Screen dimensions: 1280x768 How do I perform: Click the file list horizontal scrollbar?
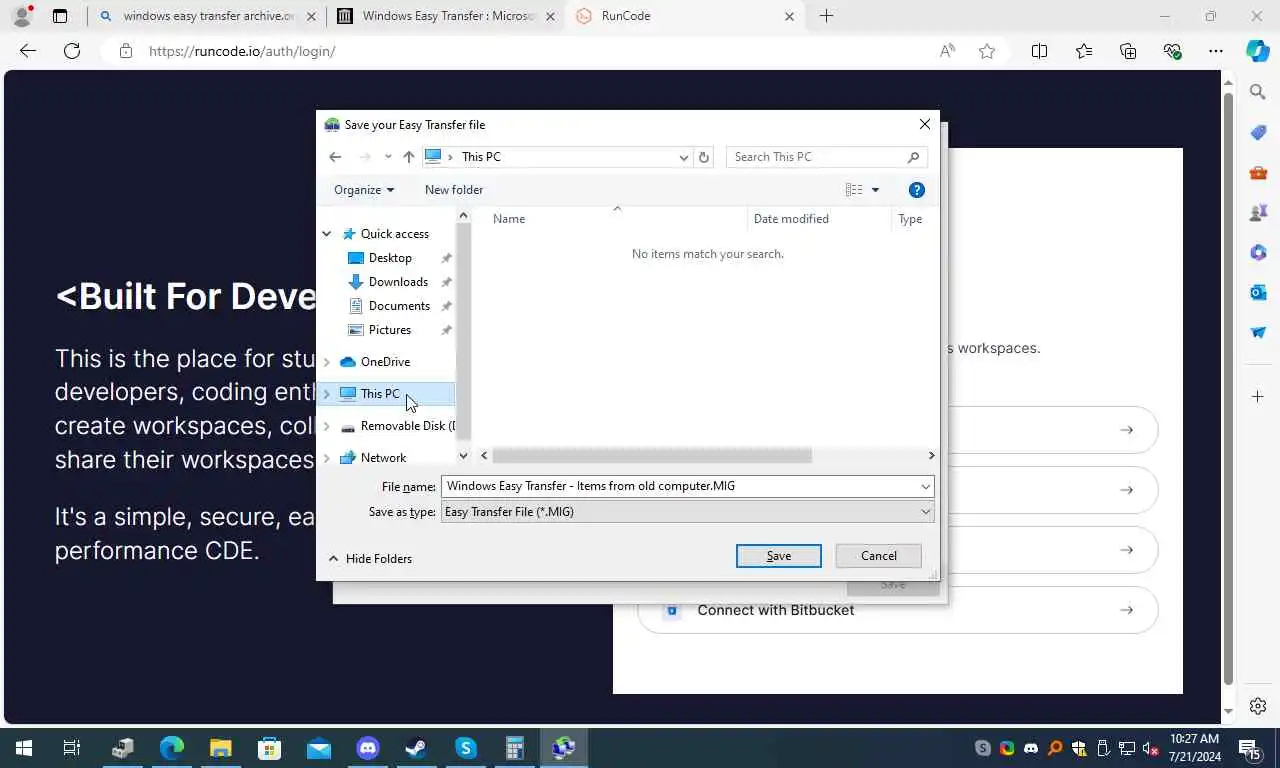(652, 456)
